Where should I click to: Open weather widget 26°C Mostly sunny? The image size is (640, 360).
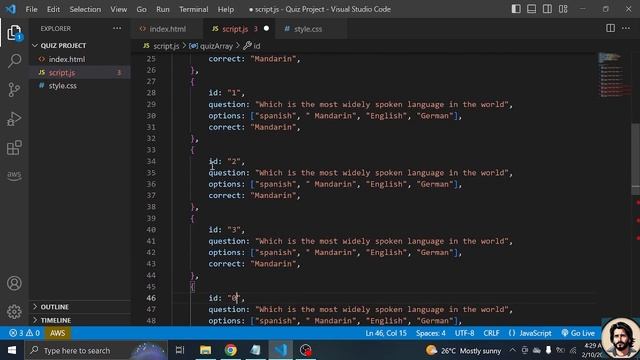[463, 351]
